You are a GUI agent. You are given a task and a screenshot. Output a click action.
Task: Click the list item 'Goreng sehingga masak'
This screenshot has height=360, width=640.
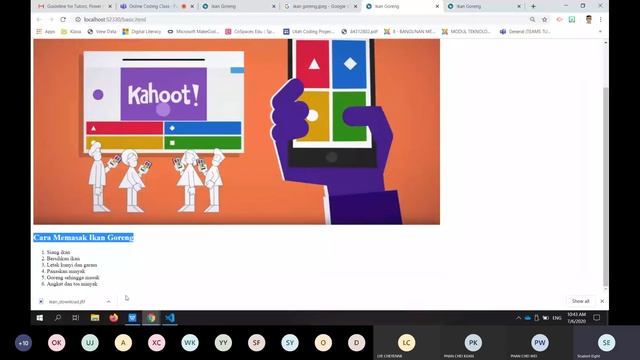(x=73, y=278)
